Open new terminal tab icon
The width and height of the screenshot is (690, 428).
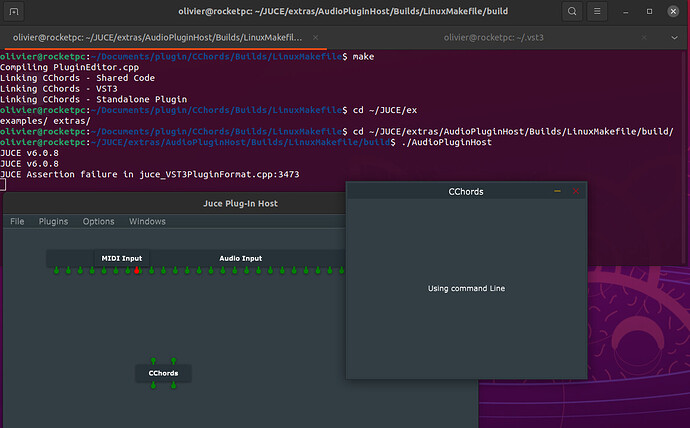[x=14, y=11]
